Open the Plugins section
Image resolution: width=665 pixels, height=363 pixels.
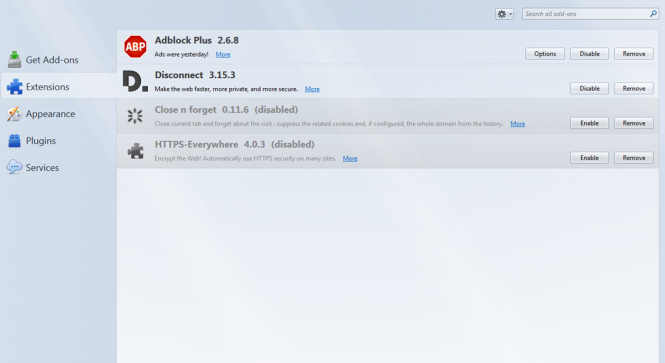click(x=59, y=140)
